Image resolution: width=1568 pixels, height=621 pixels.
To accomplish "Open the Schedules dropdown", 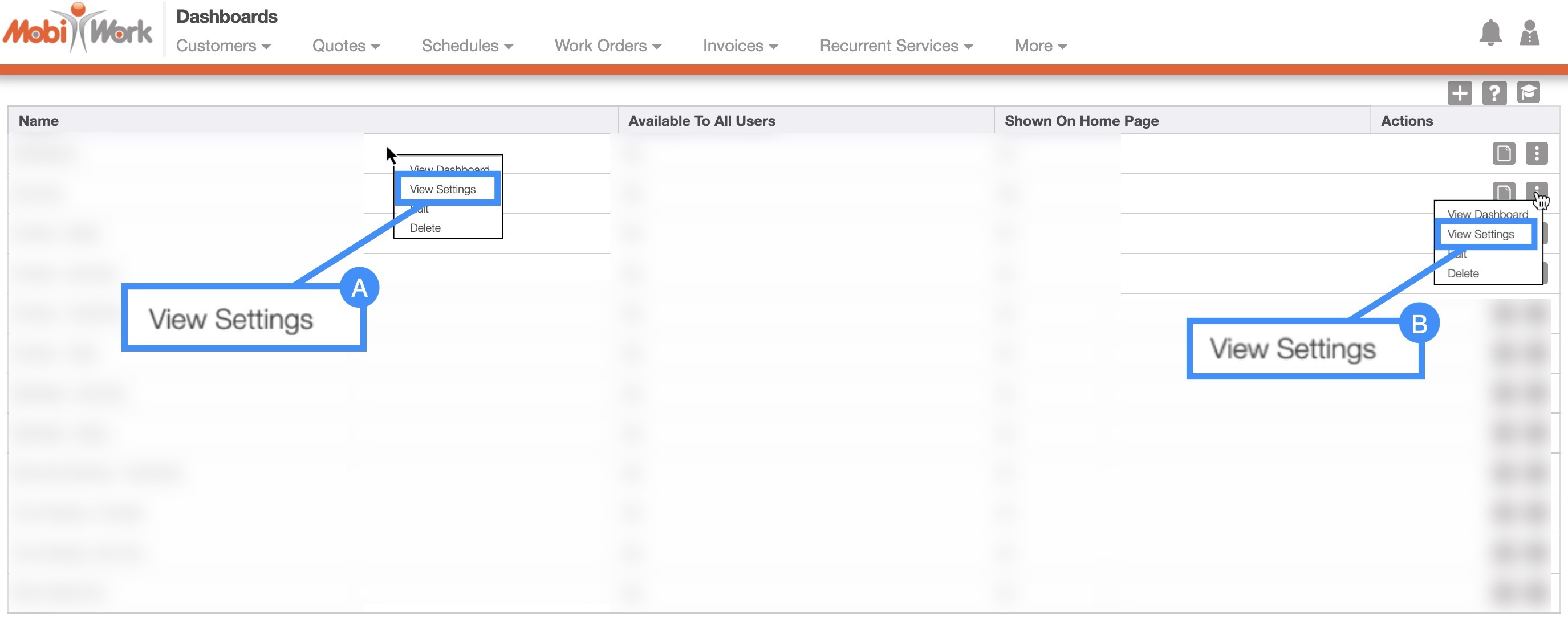I will pos(467,46).
